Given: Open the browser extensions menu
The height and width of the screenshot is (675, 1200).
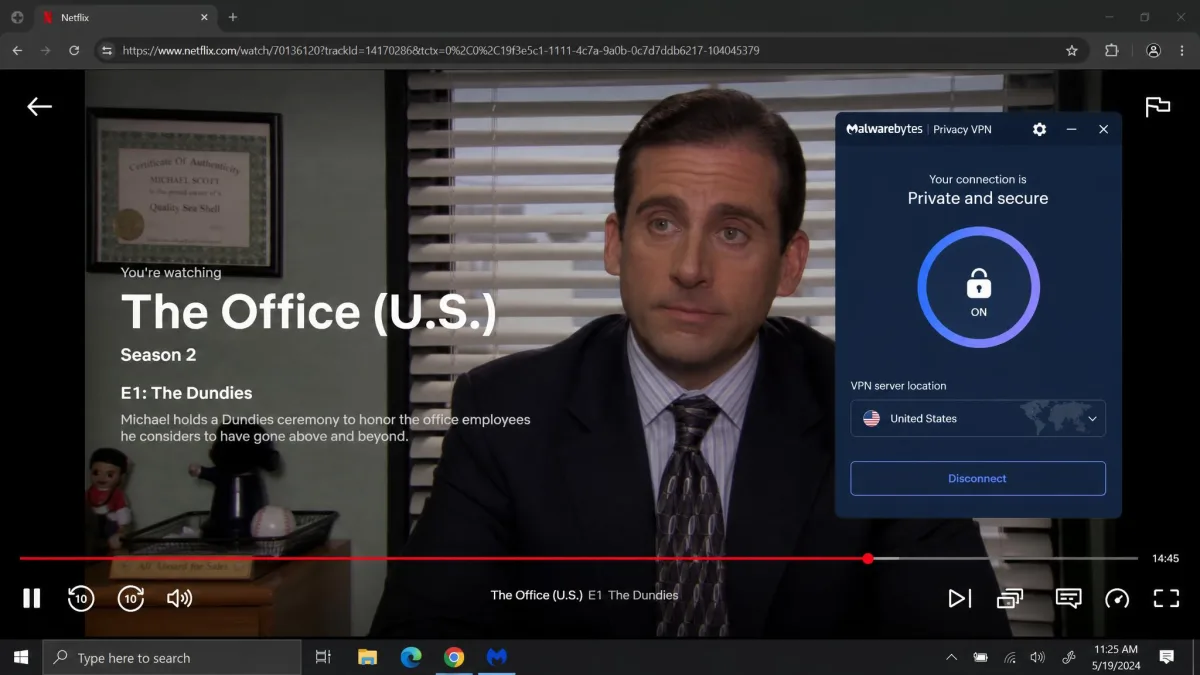Looking at the screenshot, I should 1111,50.
